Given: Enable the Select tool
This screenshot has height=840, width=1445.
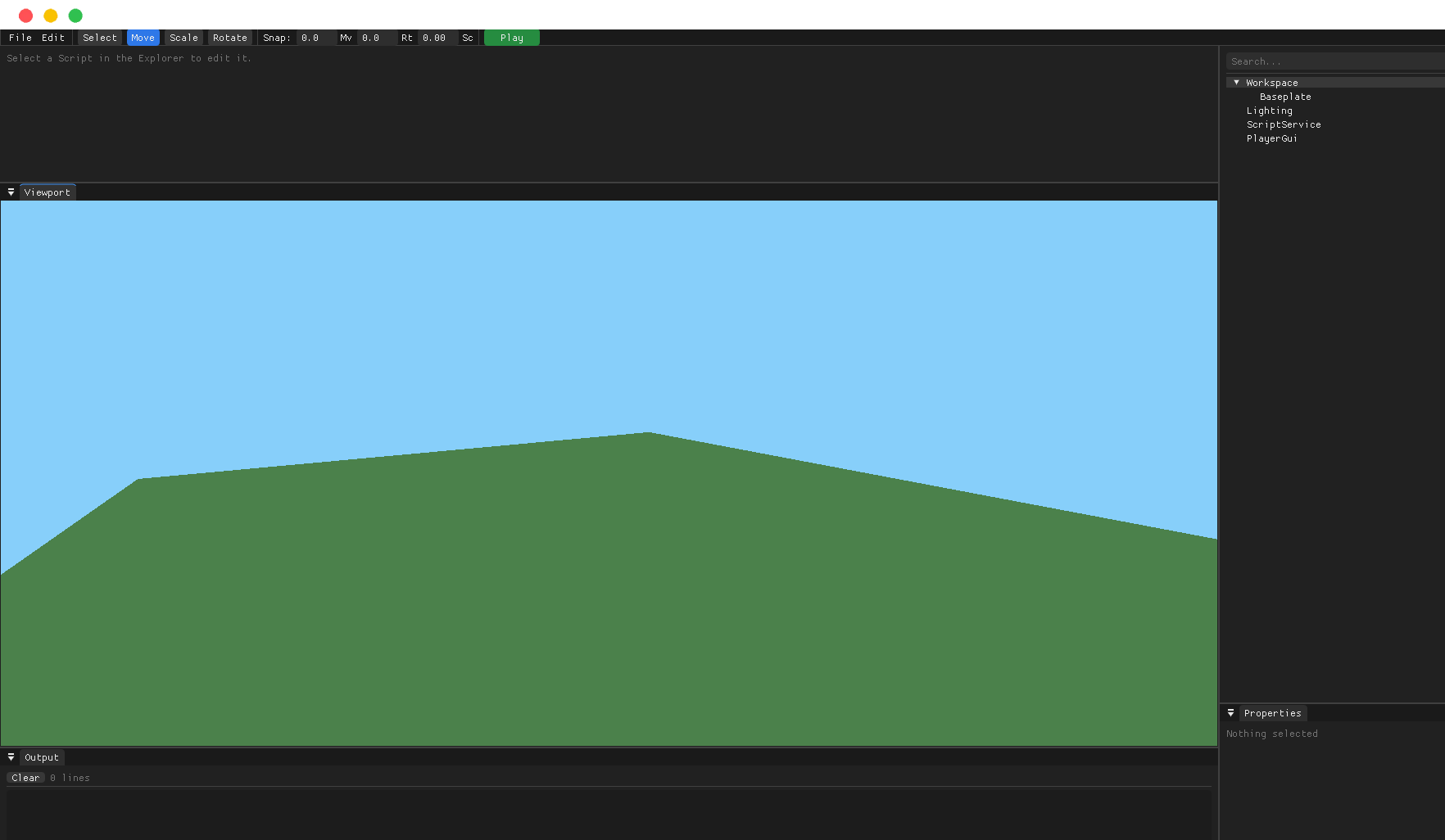Looking at the screenshot, I should (99, 38).
